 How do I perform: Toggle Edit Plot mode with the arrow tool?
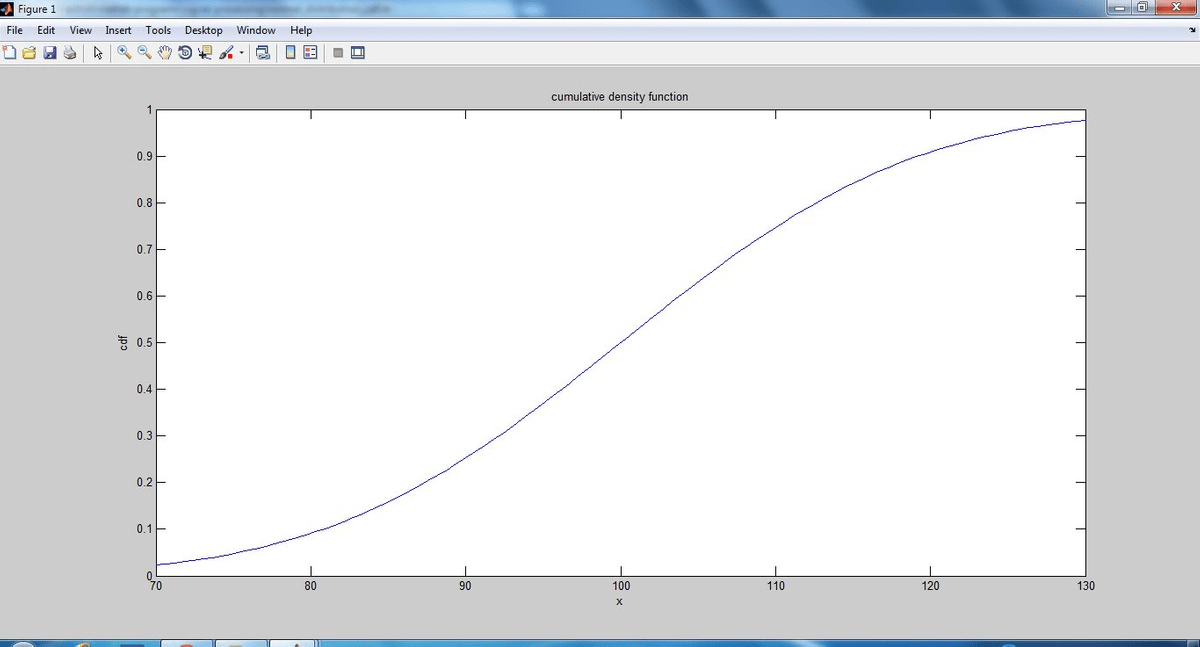tap(98, 52)
